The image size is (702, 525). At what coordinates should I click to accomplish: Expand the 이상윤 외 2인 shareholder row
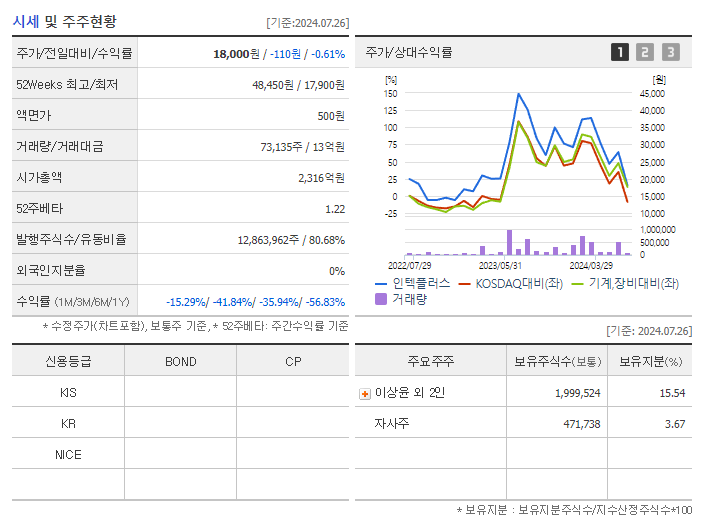(365, 394)
